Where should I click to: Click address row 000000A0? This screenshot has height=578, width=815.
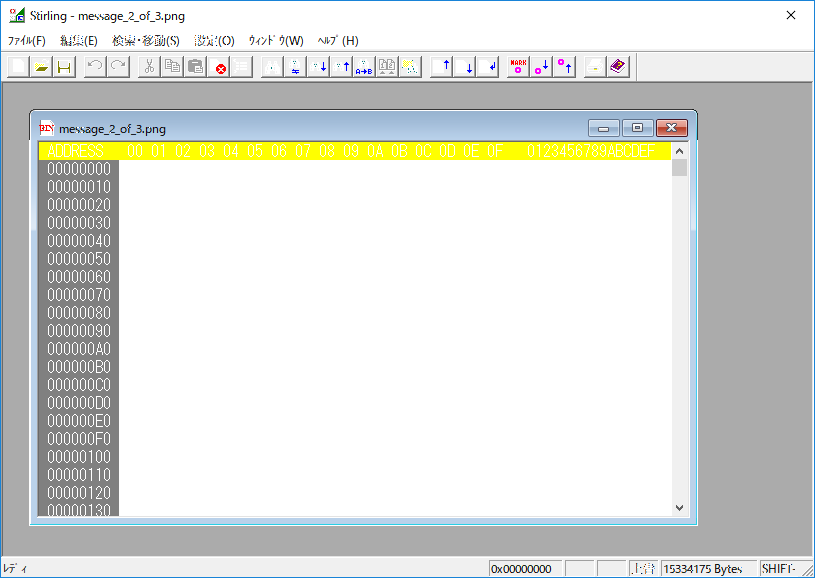click(79, 349)
